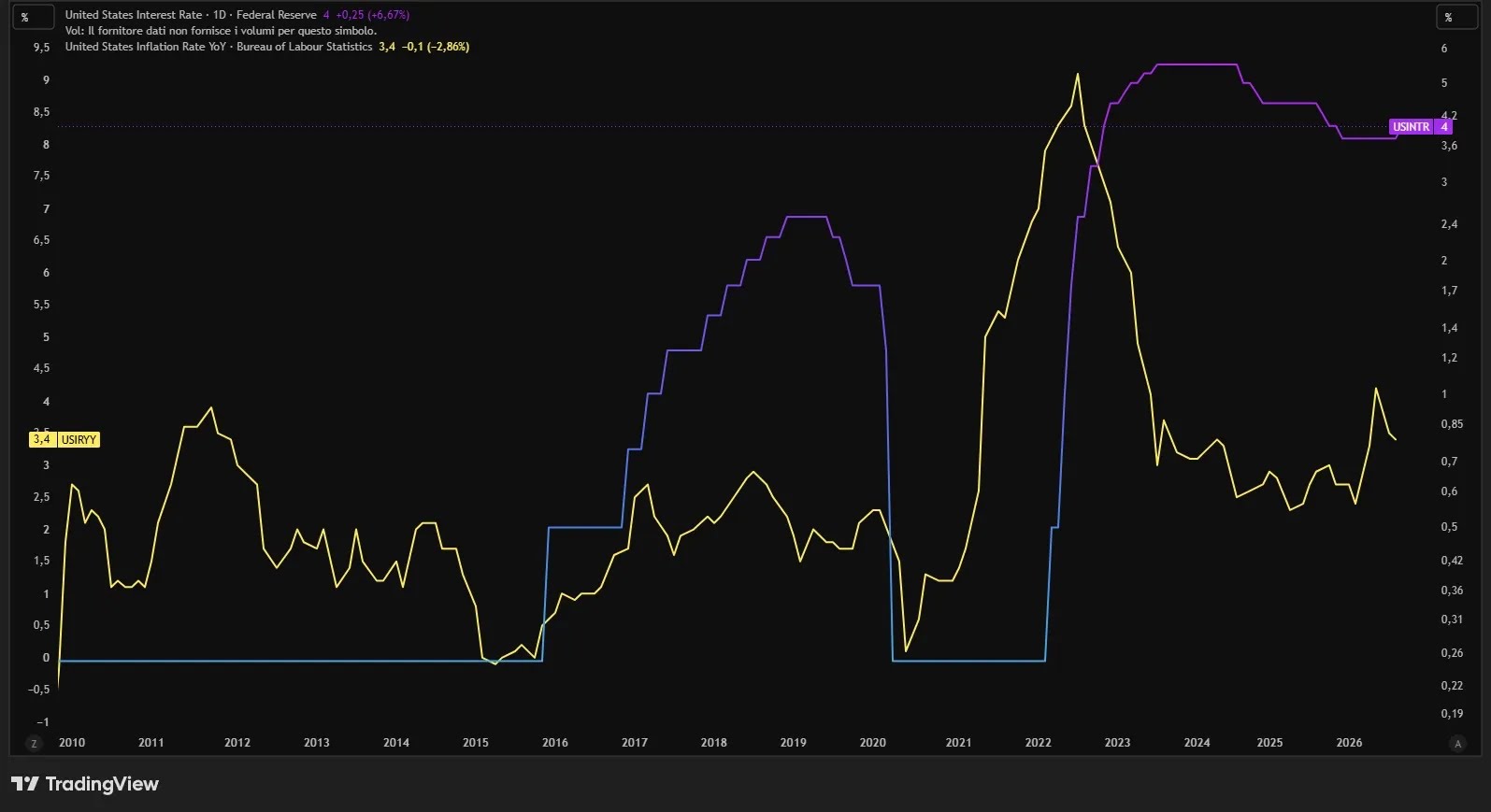Click the TradingView logo
This screenshot has width=1491, height=812.
[85, 784]
